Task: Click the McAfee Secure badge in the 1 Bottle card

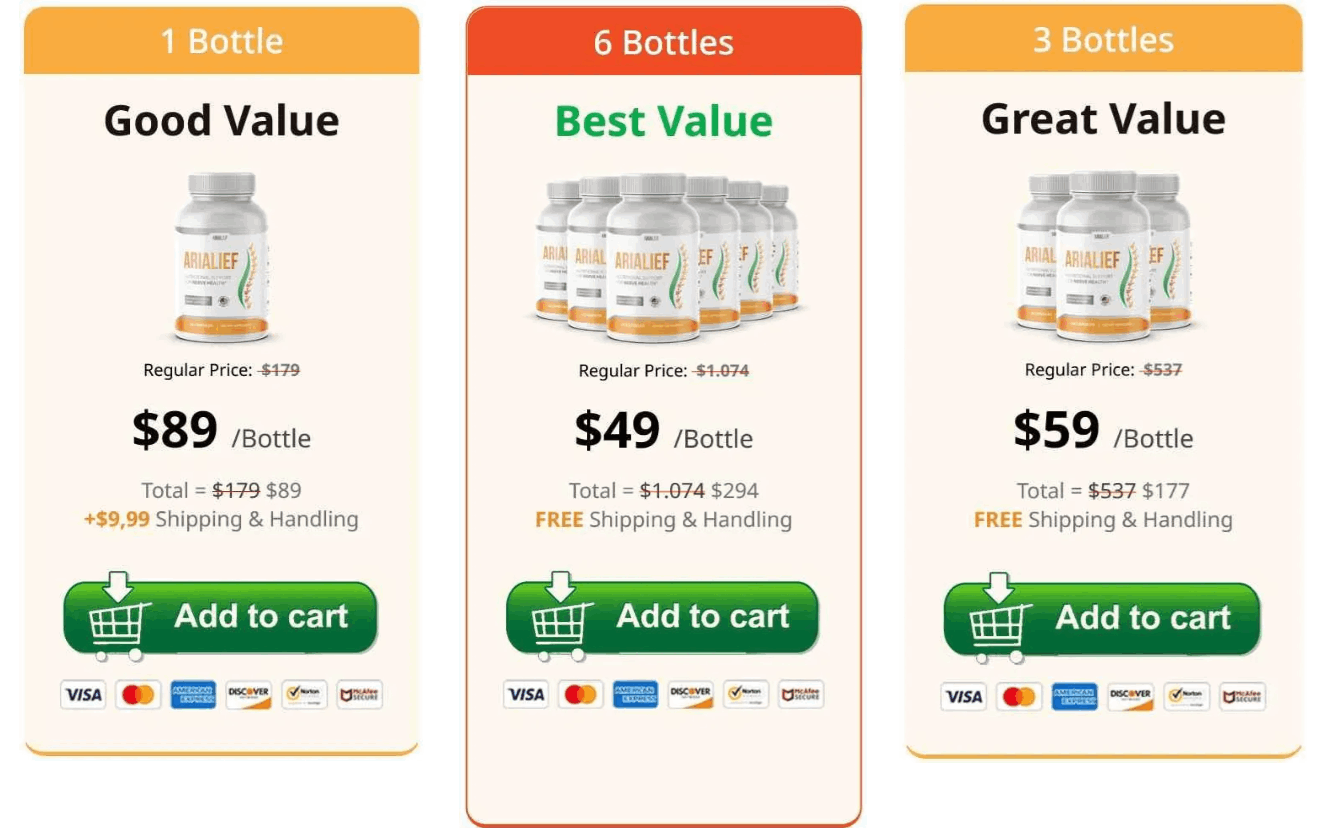Action: pyautogui.click(x=359, y=695)
